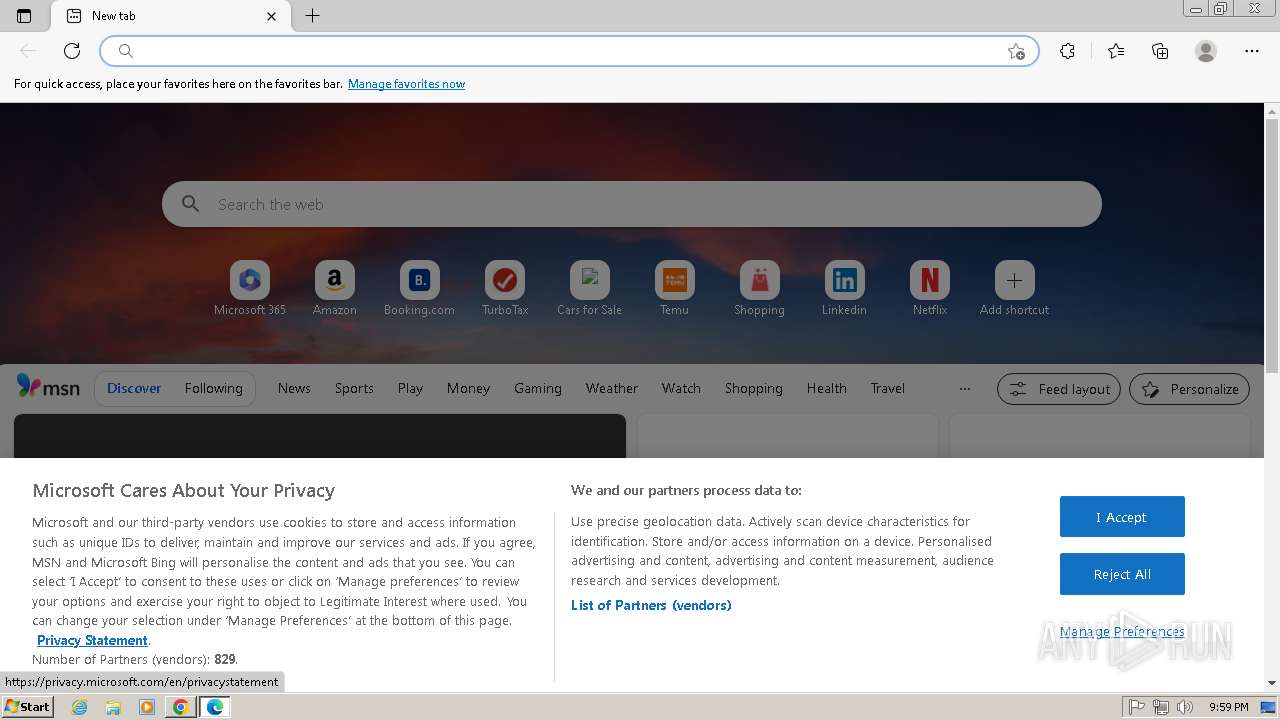Open the Cars for Sale shortcut
Image resolution: width=1280 pixels, height=720 pixels.
(x=590, y=288)
